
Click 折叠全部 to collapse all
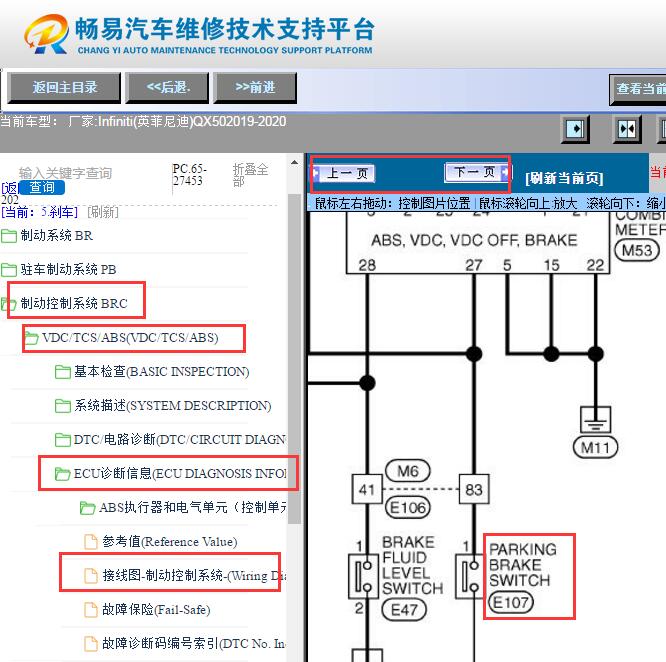pyautogui.click(x=250, y=175)
